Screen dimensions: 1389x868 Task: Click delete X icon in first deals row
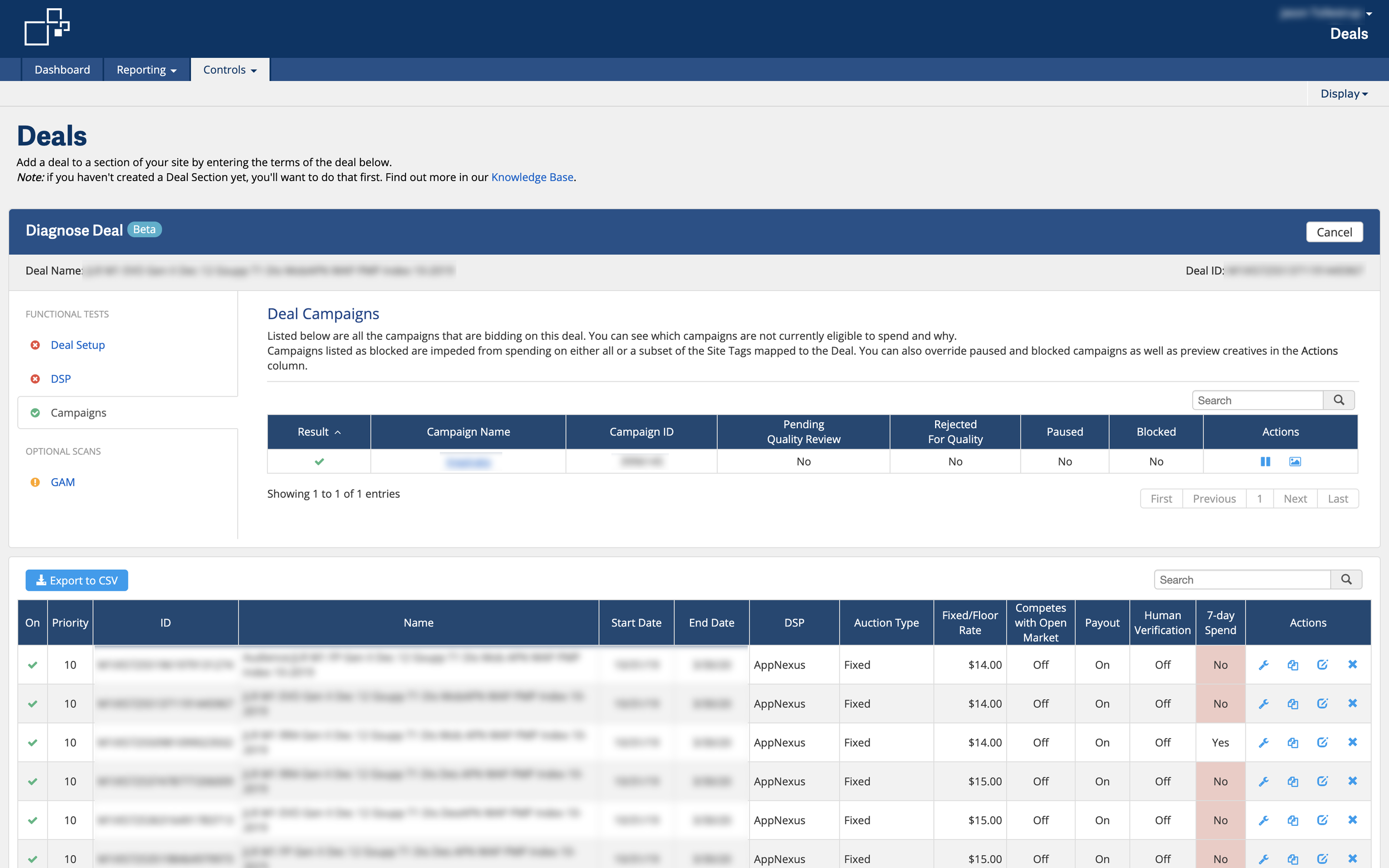point(1352,664)
